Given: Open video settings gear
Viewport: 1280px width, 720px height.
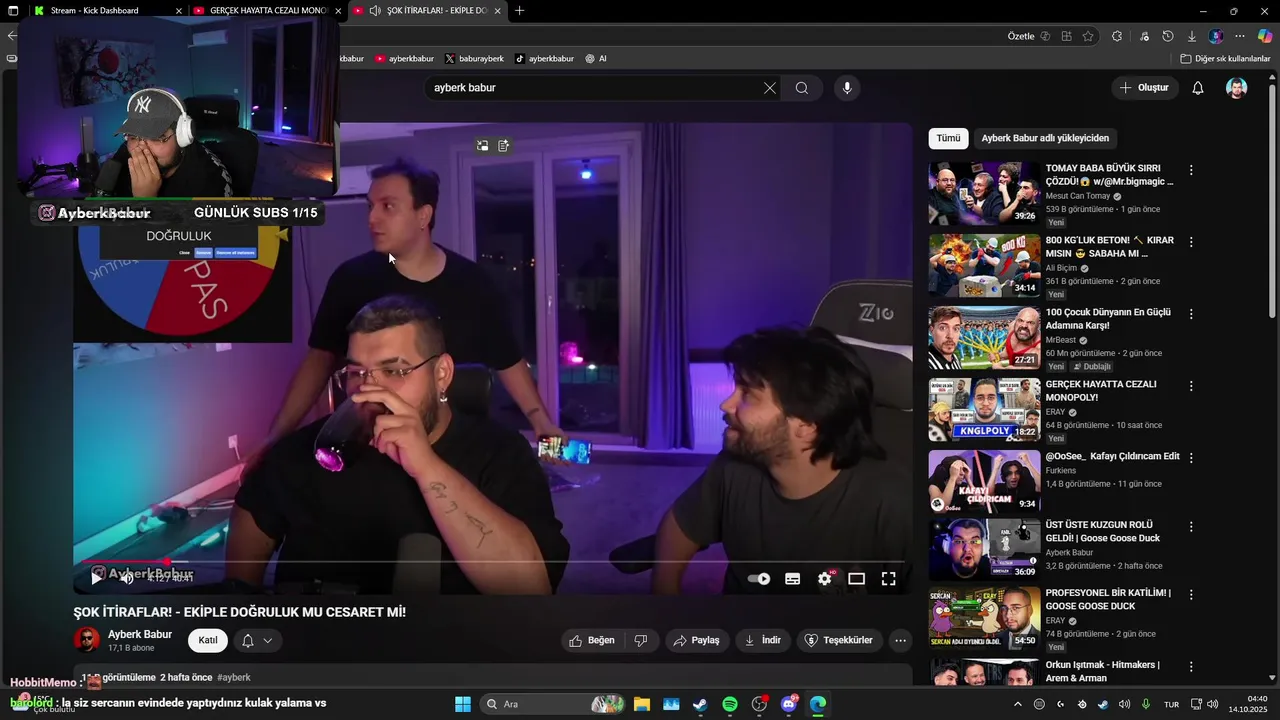Looking at the screenshot, I should [x=825, y=579].
